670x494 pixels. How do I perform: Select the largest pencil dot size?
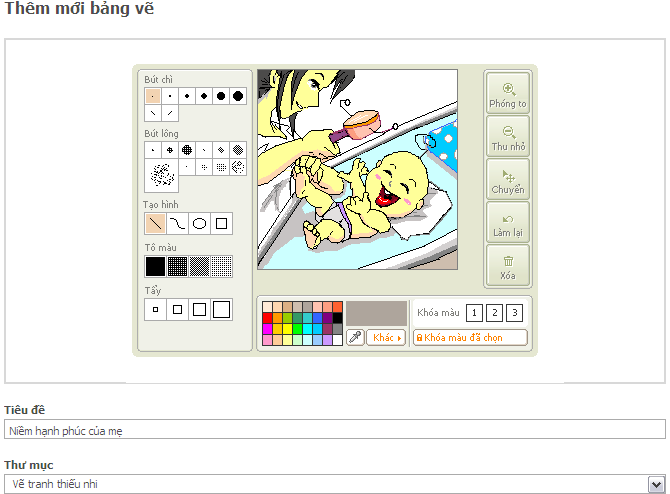[238, 96]
